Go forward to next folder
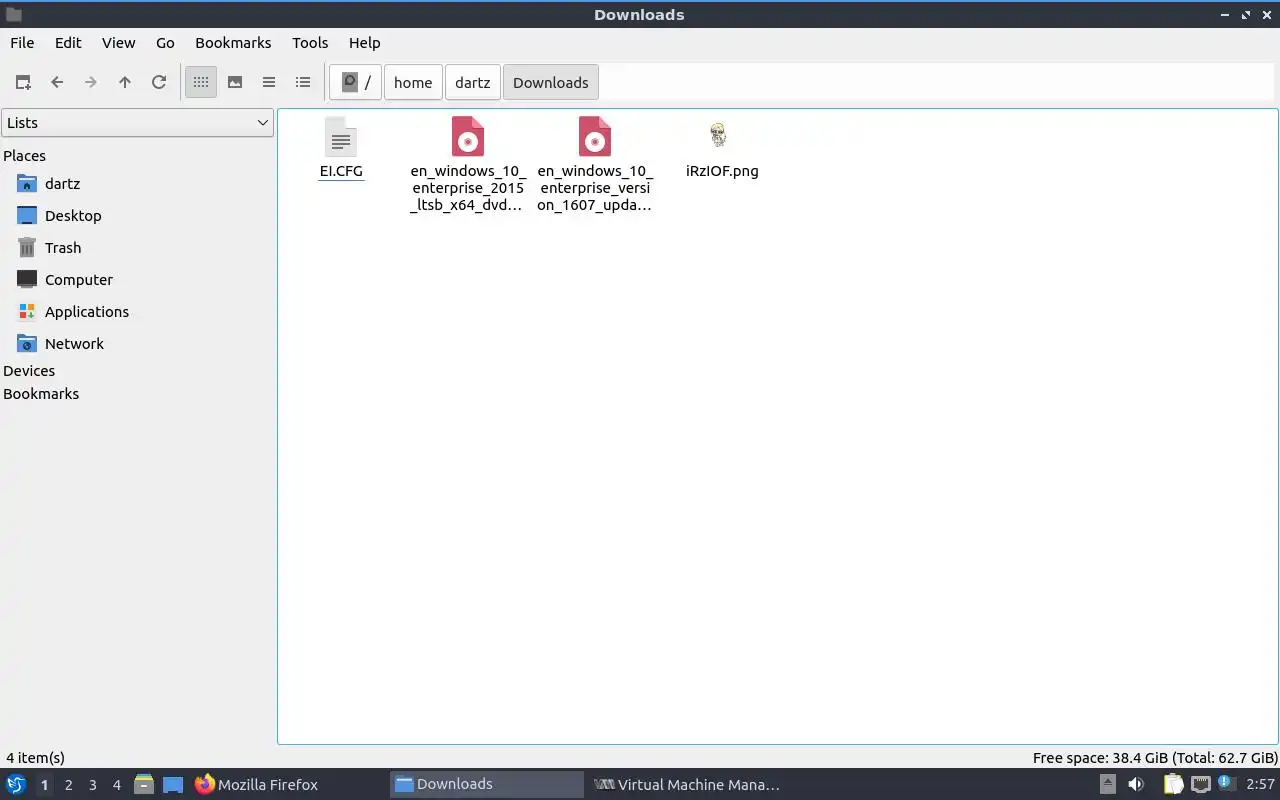The height and width of the screenshot is (800, 1280). tap(91, 82)
